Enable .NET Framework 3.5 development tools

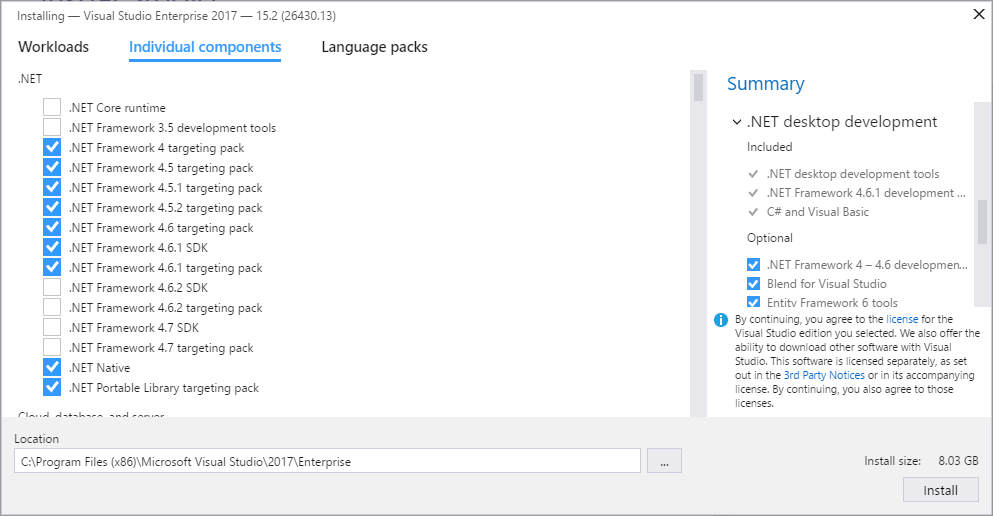52,127
